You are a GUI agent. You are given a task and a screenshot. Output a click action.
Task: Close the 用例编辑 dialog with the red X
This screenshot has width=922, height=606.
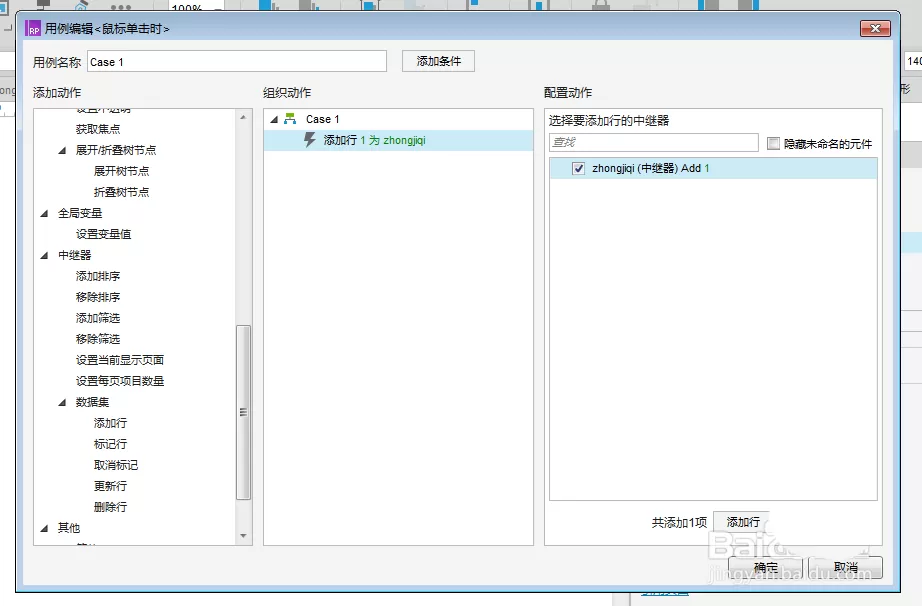pyautogui.click(x=875, y=28)
